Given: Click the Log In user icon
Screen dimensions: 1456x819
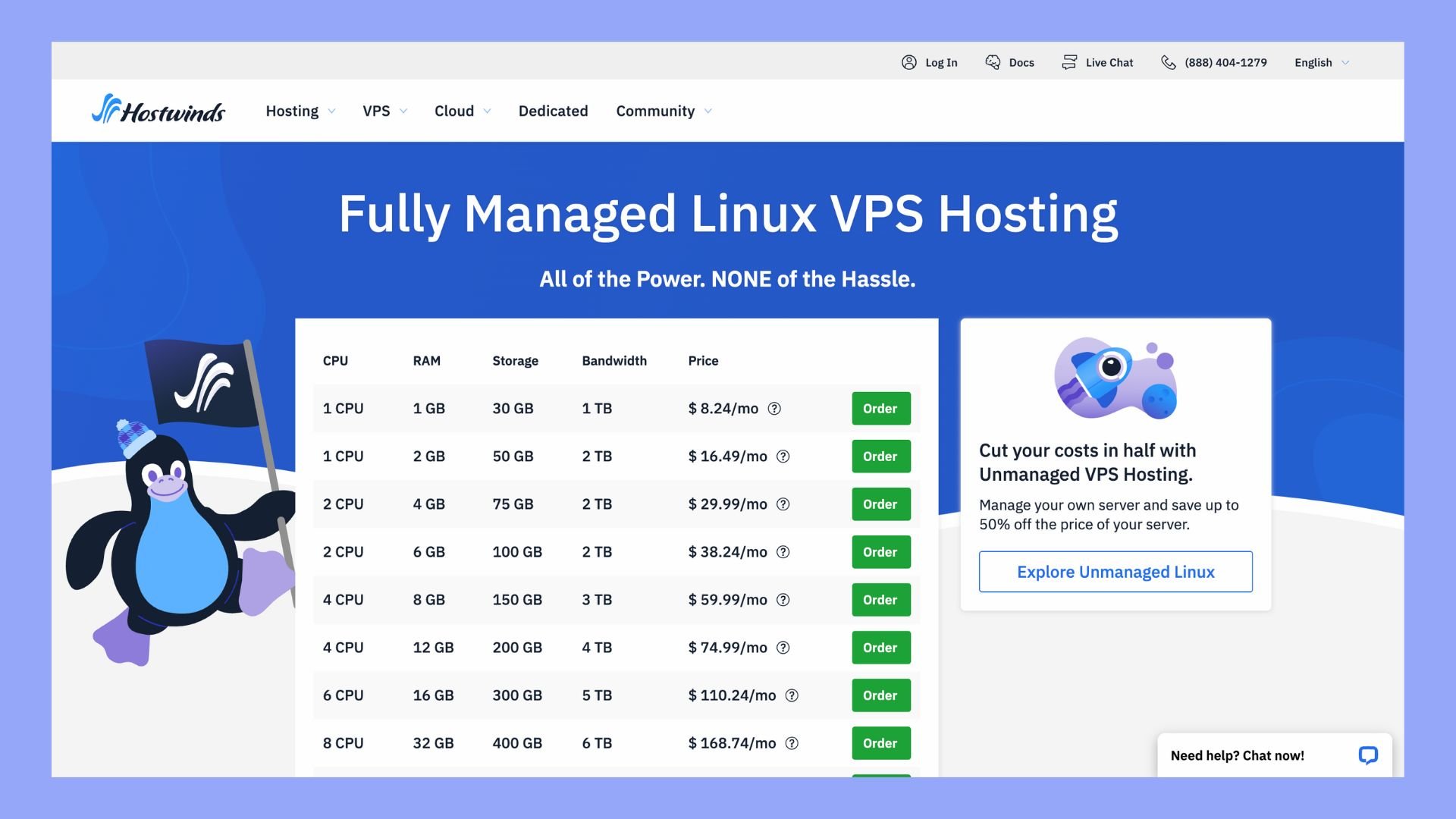Looking at the screenshot, I should point(908,62).
